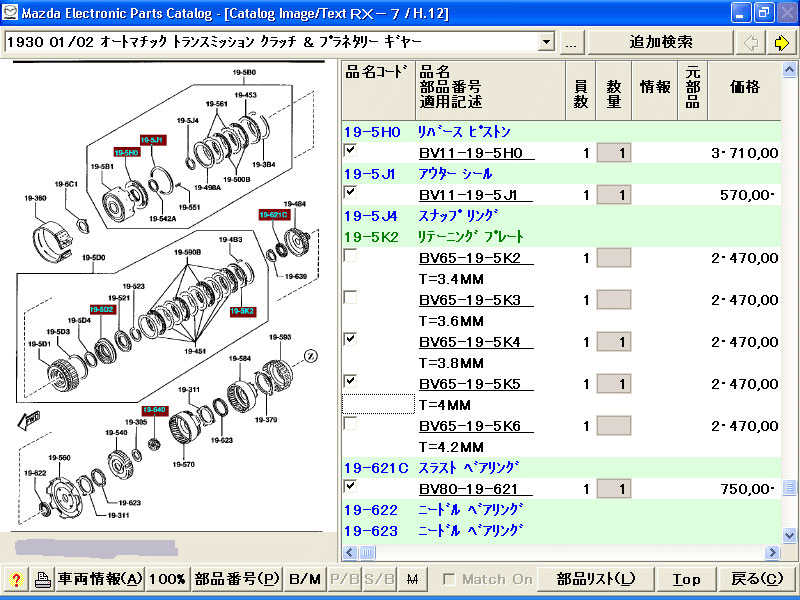800x600 pixels.
Task: Select code 19-622 ニードル ベアリング row
Action: [561, 510]
